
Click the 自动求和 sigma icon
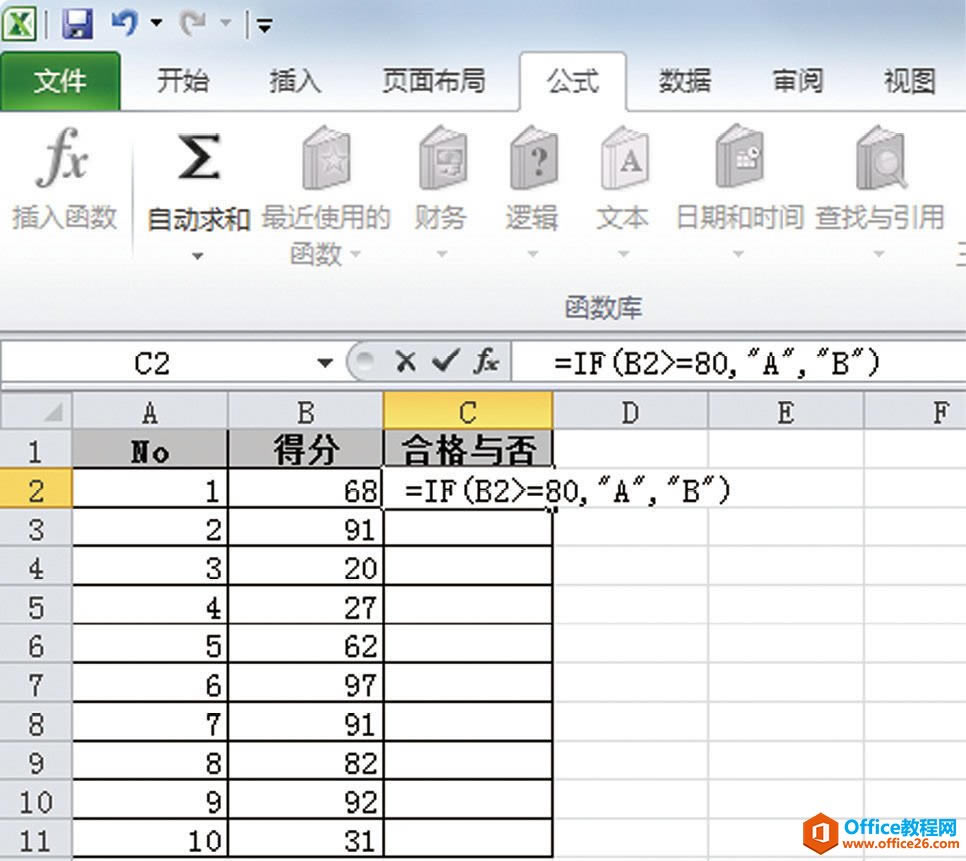click(x=198, y=157)
